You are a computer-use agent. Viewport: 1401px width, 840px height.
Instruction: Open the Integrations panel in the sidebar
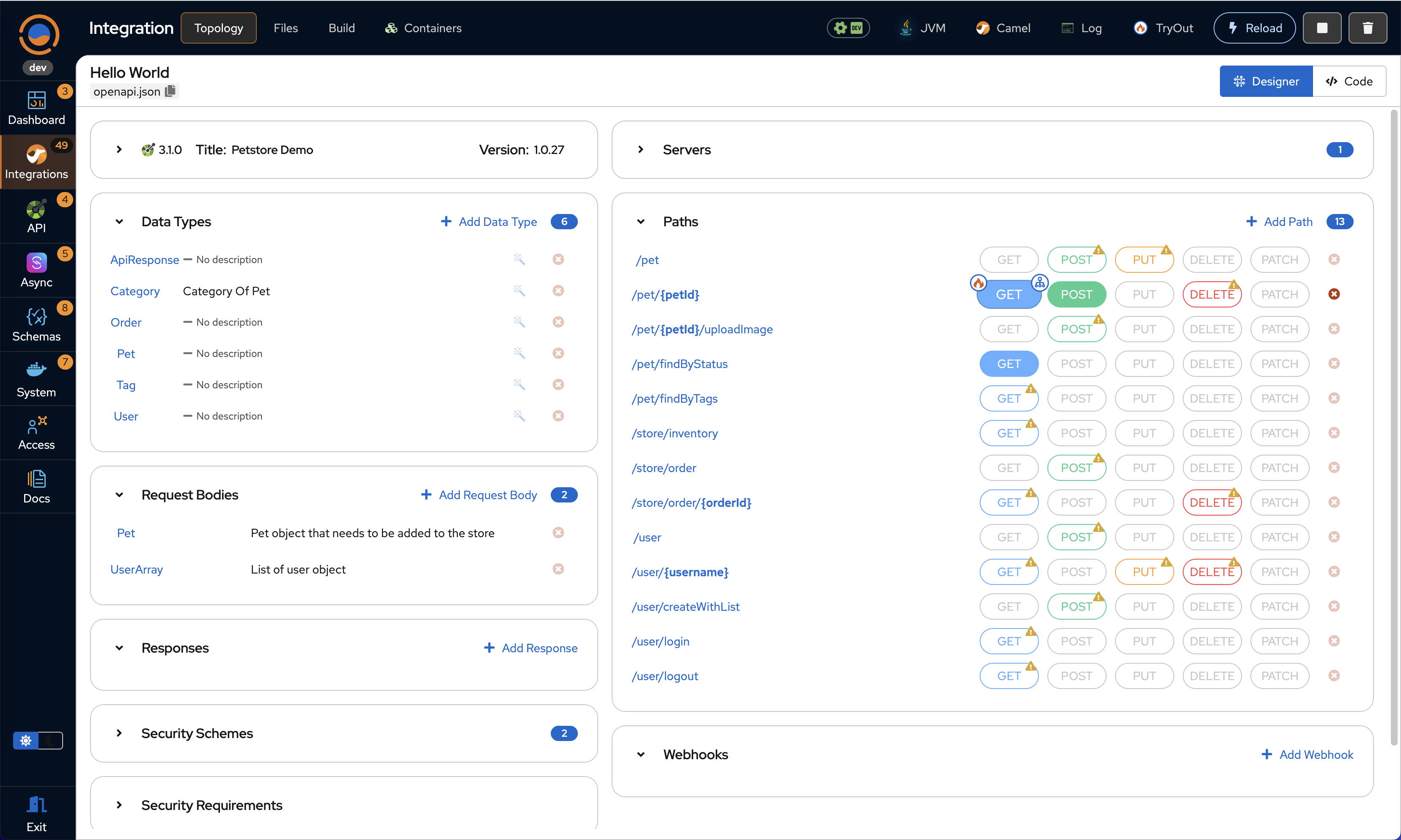point(36,161)
